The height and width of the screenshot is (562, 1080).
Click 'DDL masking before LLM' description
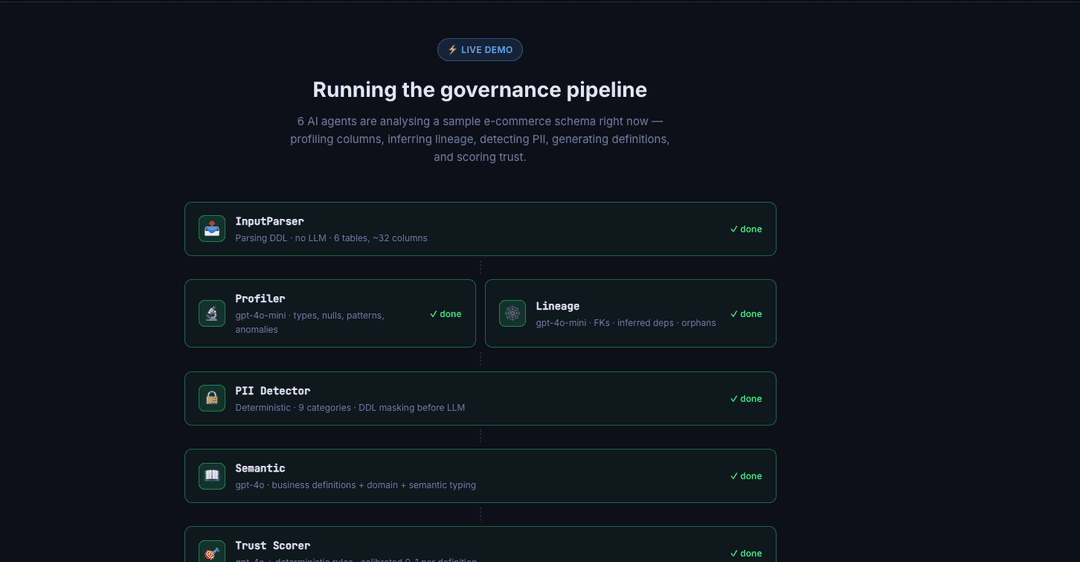(350, 408)
